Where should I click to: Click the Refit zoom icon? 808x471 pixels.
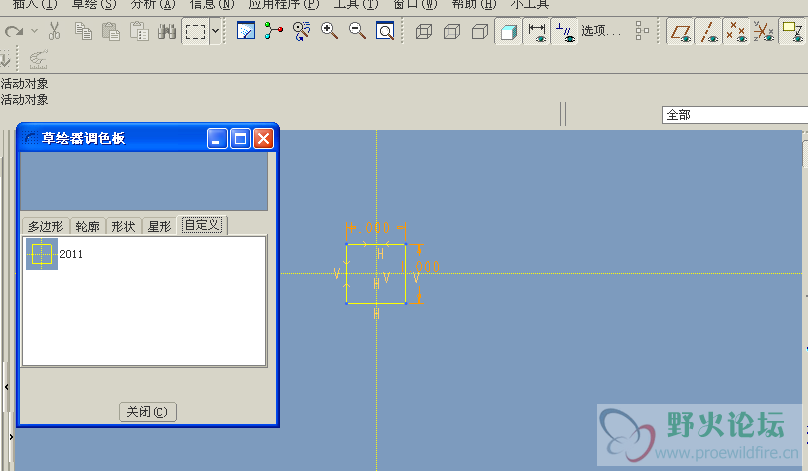385,31
